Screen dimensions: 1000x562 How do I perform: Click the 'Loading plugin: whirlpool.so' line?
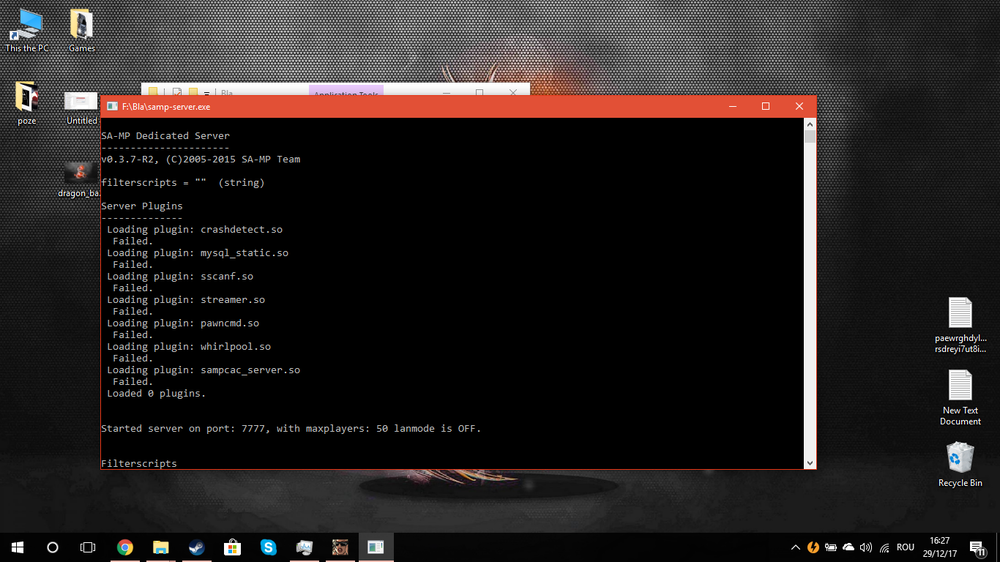coord(189,347)
